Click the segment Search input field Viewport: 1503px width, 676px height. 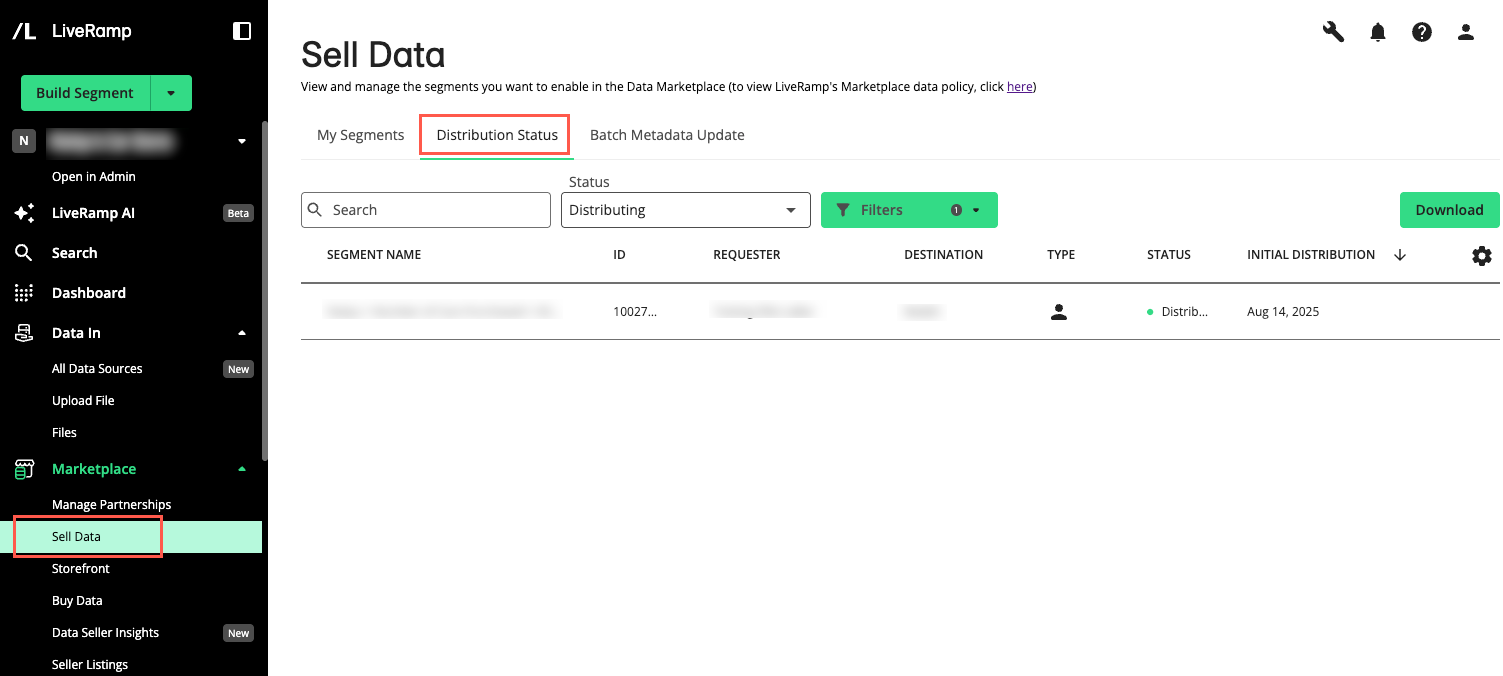click(x=426, y=210)
